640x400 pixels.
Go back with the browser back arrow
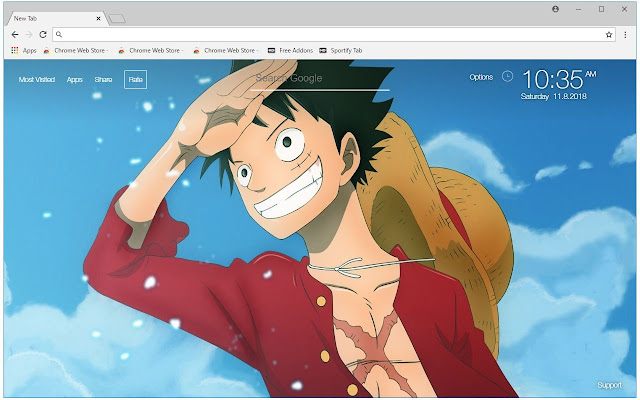(15, 35)
